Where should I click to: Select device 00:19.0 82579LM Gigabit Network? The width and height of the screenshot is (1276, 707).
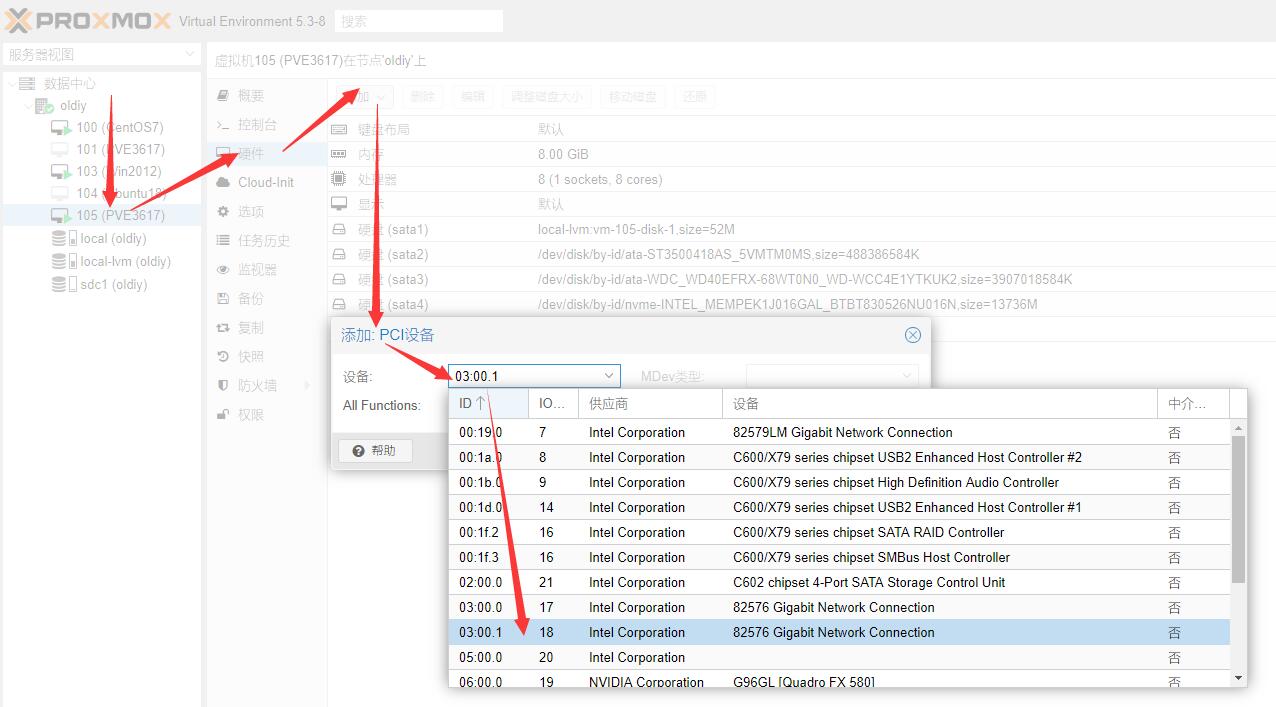click(x=840, y=433)
